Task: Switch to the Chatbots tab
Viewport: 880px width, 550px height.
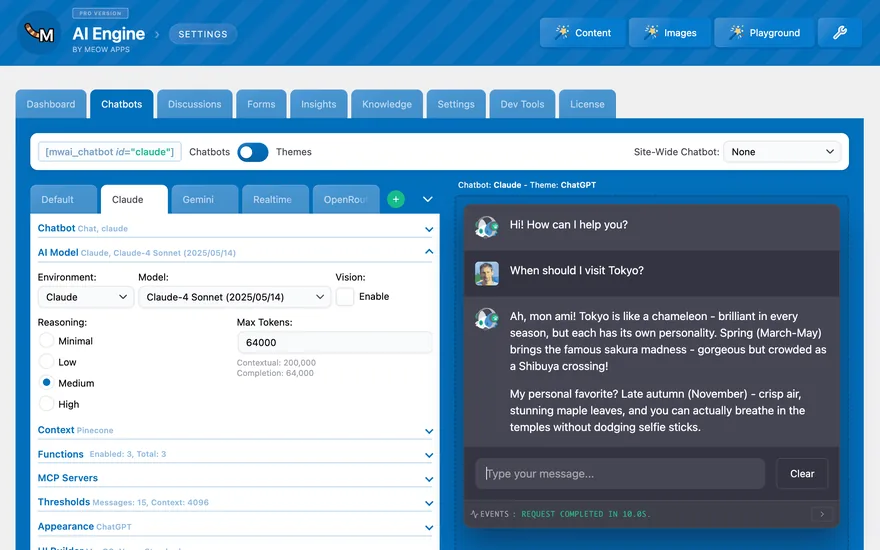Action: tap(122, 104)
